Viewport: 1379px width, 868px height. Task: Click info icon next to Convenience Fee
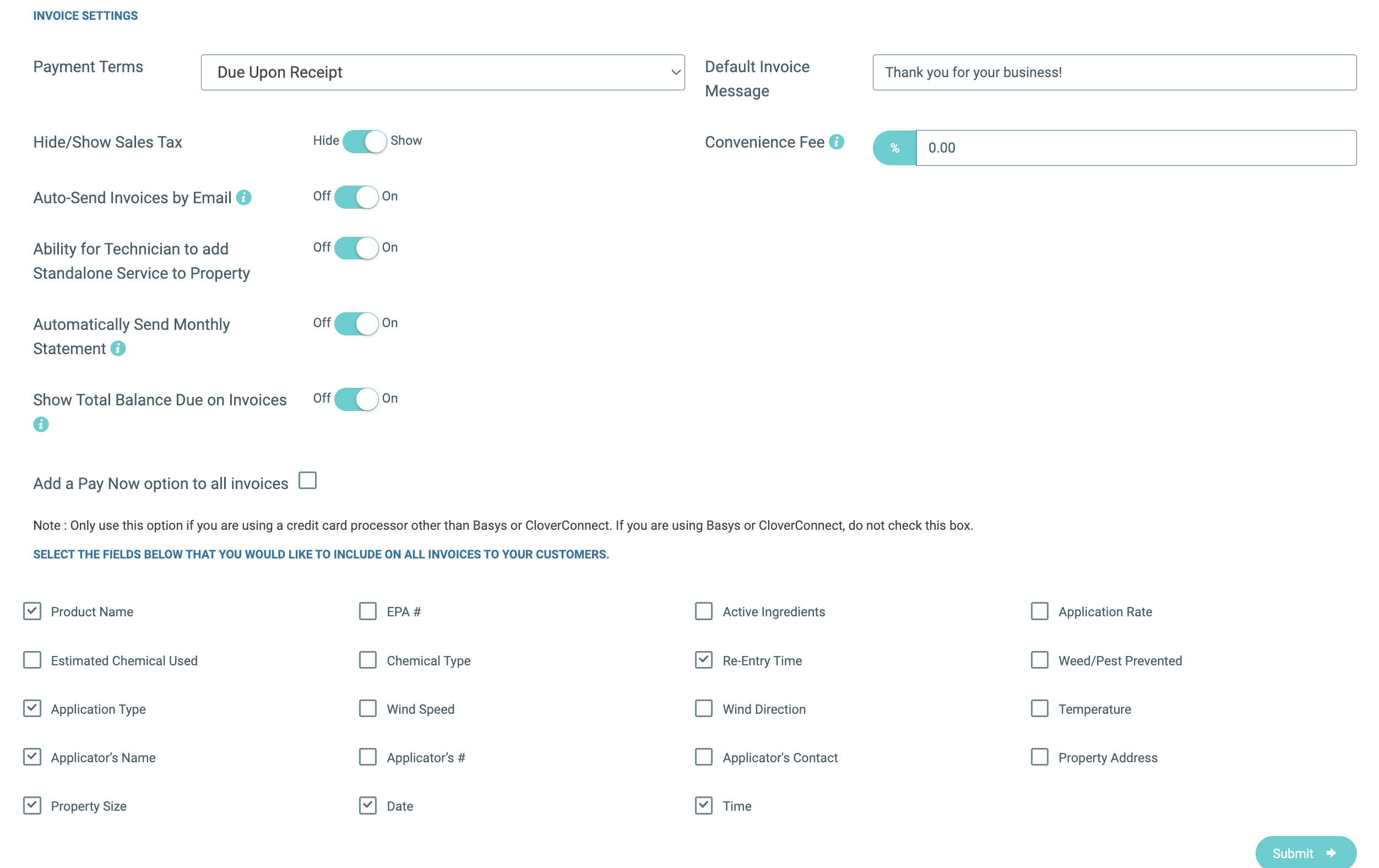(x=836, y=142)
